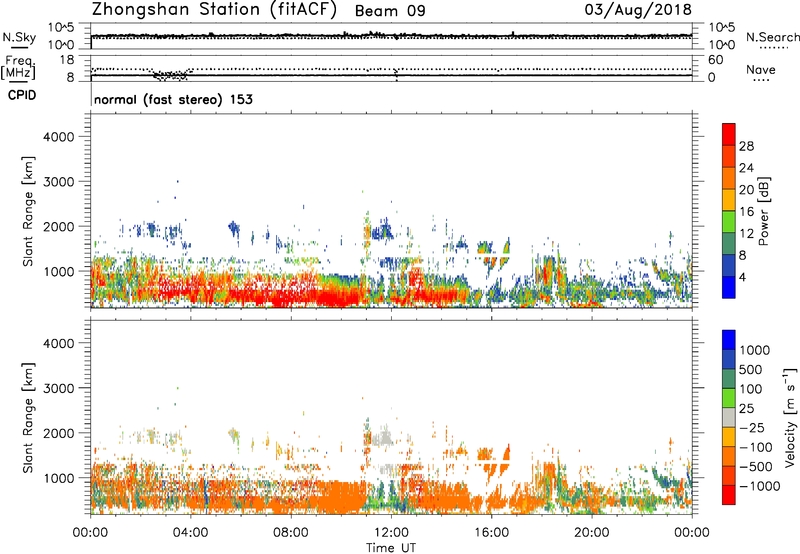Pick the light green segment of power colorbar

point(729,221)
